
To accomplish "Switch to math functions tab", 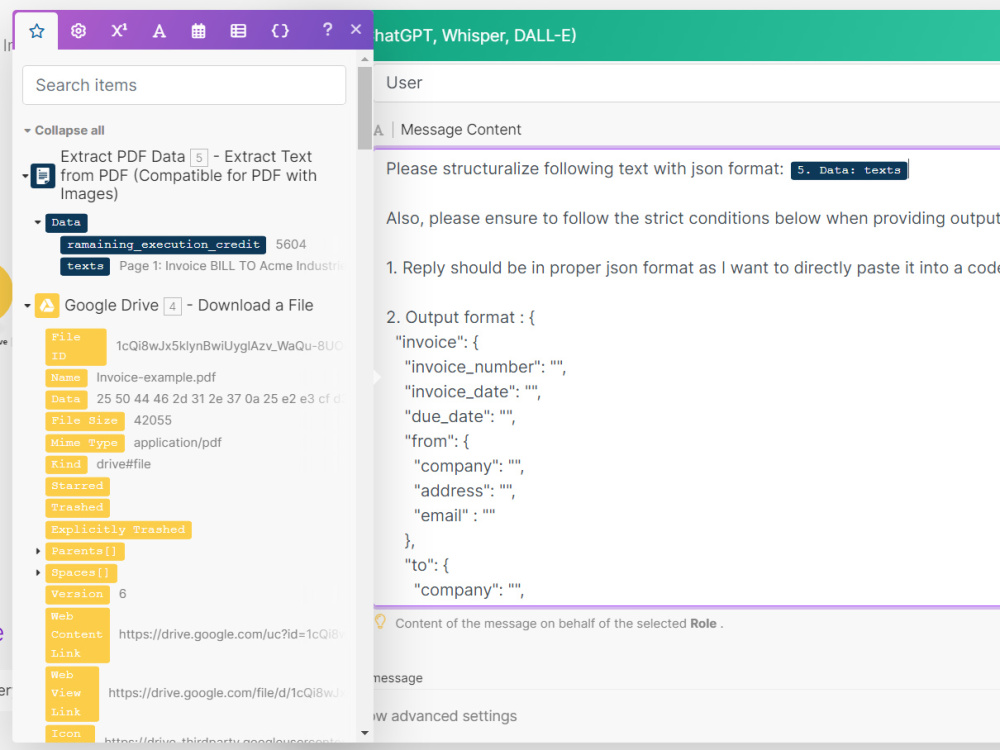I will (x=119, y=31).
